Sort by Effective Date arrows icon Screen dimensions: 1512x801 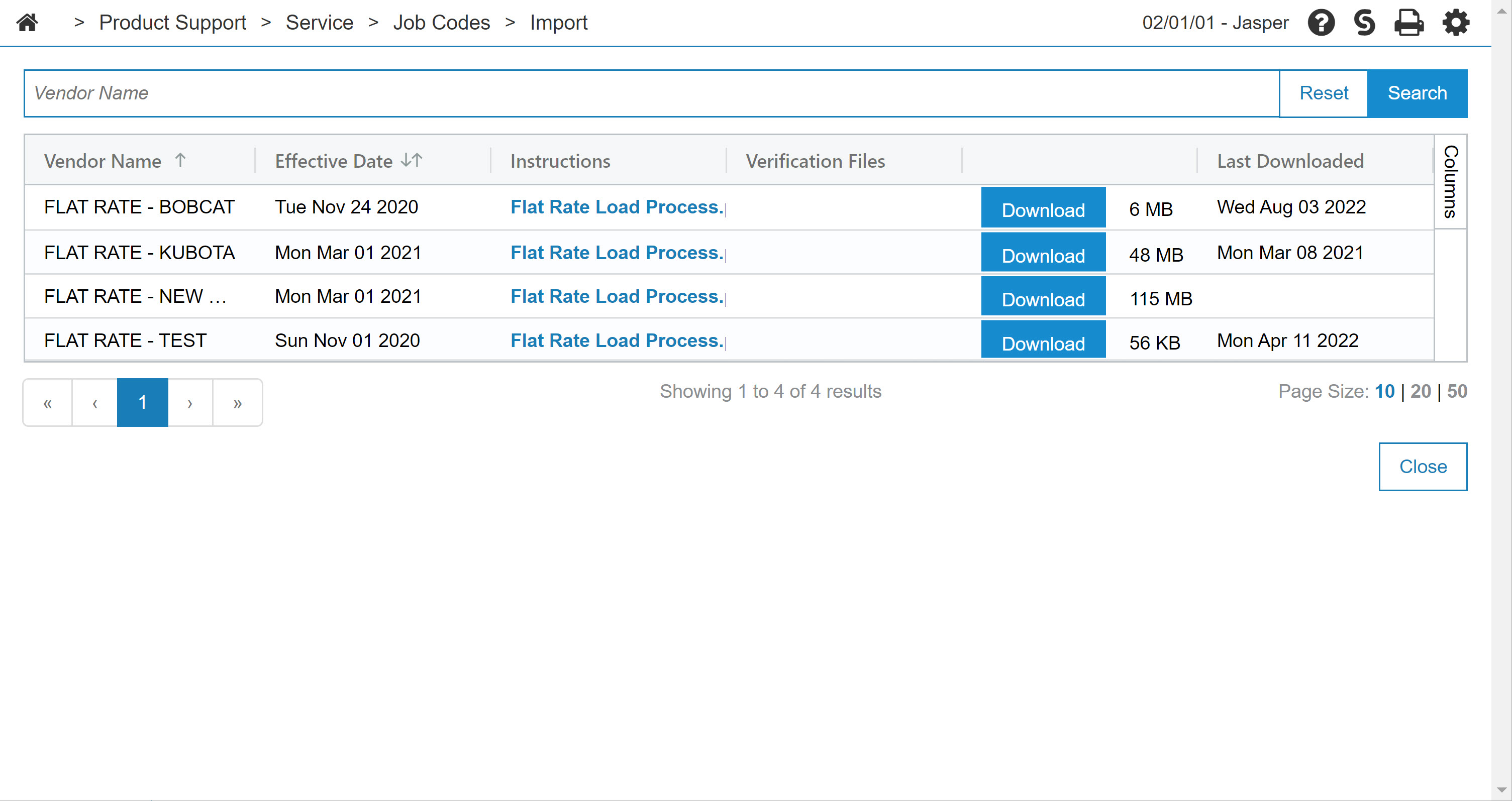point(412,160)
